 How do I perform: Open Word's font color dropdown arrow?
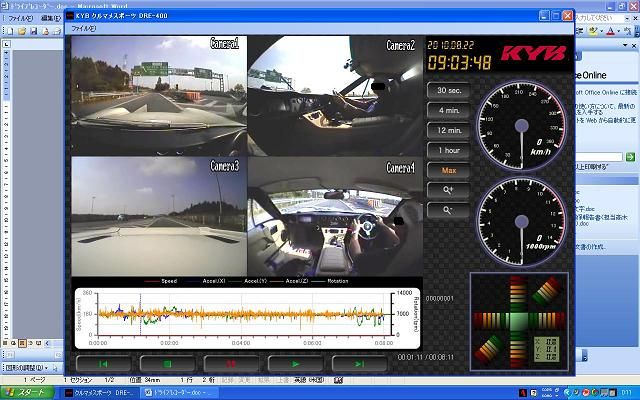click(618, 31)
